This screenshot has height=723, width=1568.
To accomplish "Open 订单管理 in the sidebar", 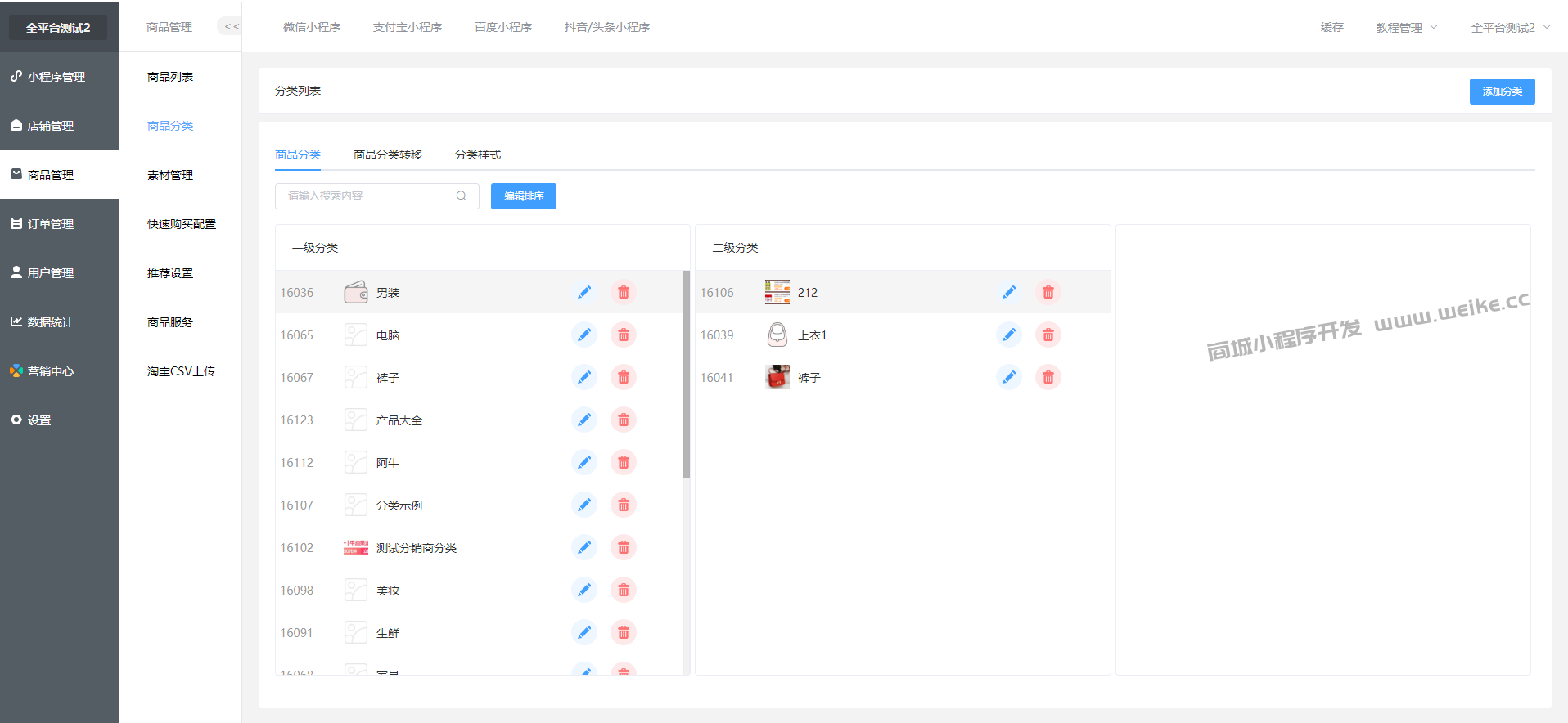I will point(60,223).
